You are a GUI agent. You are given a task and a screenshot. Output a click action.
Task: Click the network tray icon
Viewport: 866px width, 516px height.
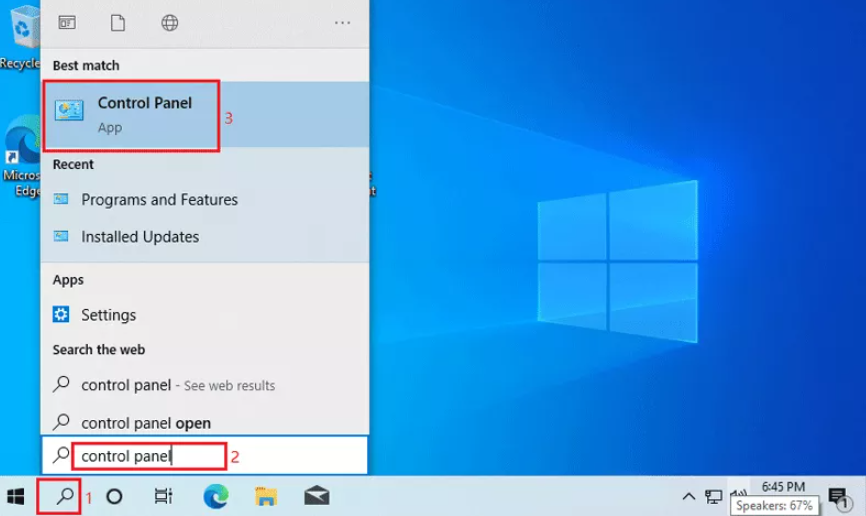click(x=713, y=497)
